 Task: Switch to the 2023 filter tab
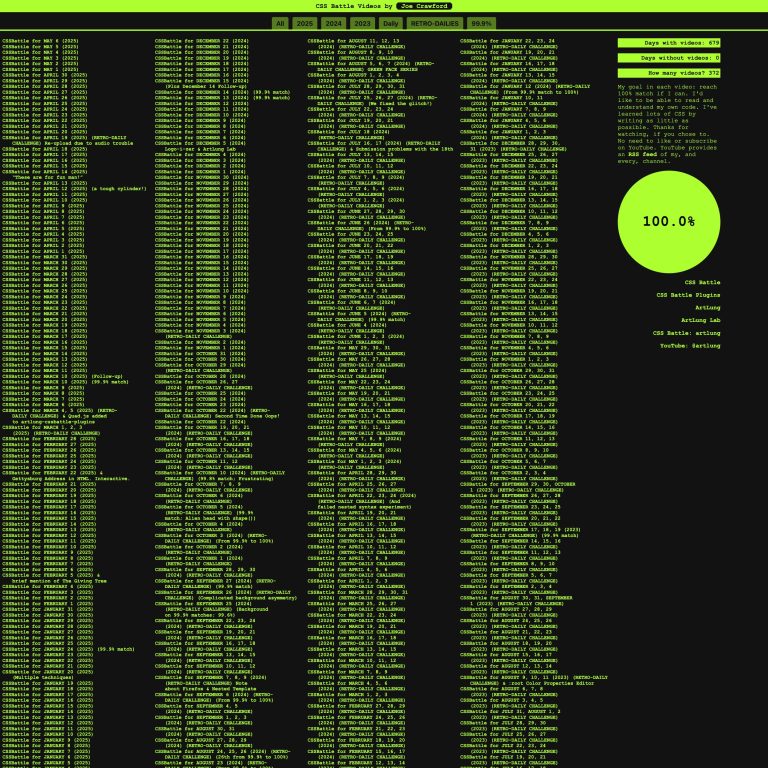pos(362,24)
